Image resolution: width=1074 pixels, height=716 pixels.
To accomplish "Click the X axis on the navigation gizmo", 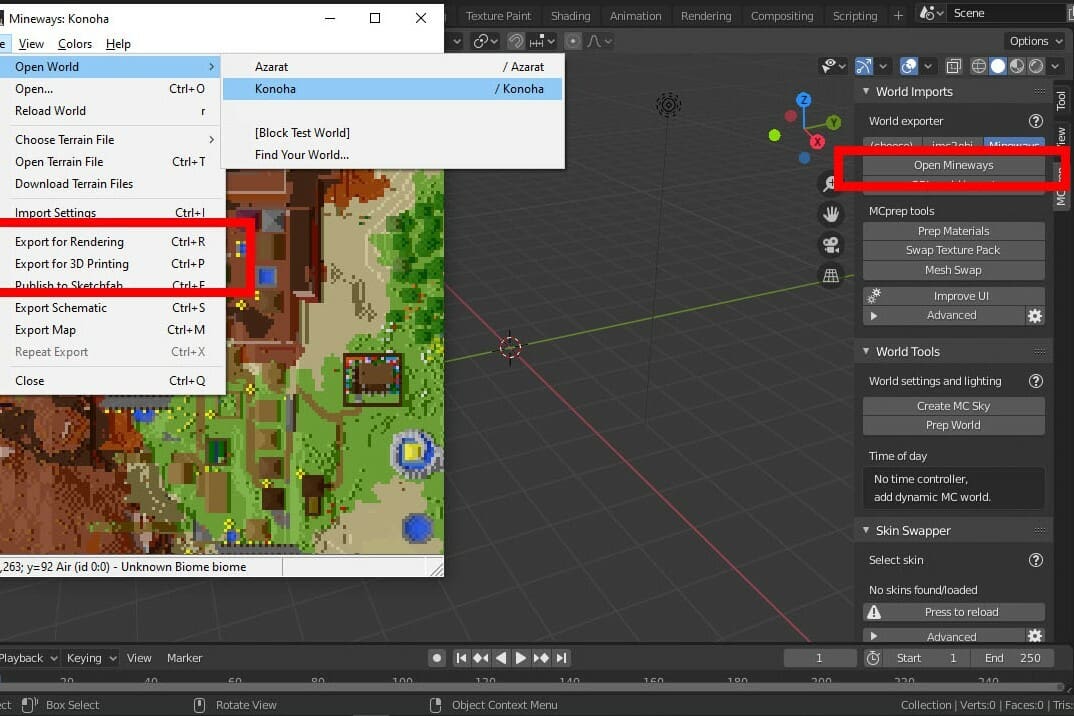I will tap(817, 142).
